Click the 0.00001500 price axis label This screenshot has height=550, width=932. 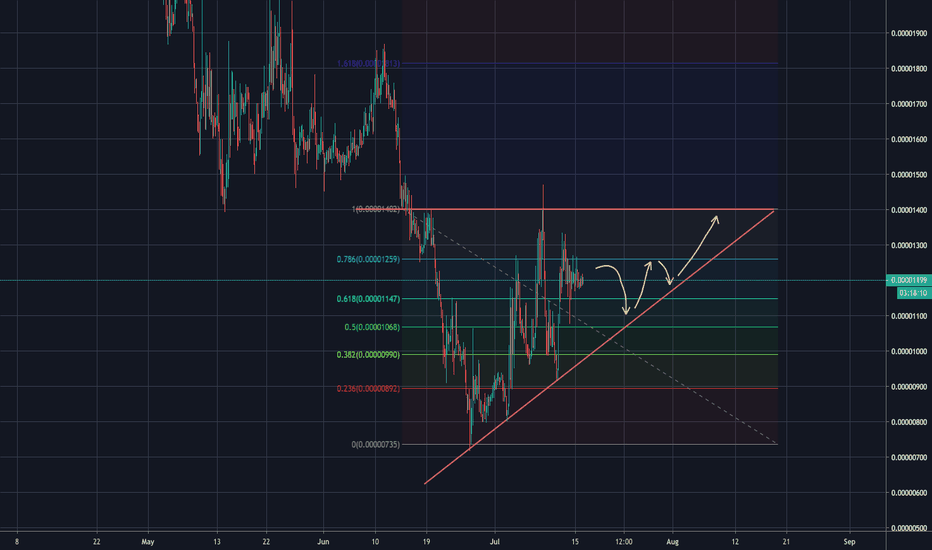[909, 175]
